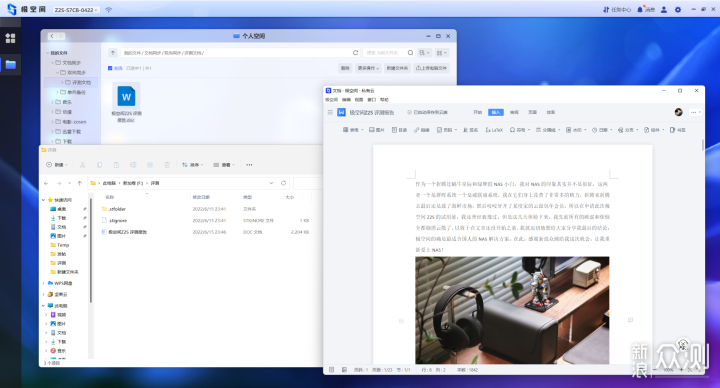720x388 pixels.
Task: Open the notification bell in the top bar
Action: point(640,10)
